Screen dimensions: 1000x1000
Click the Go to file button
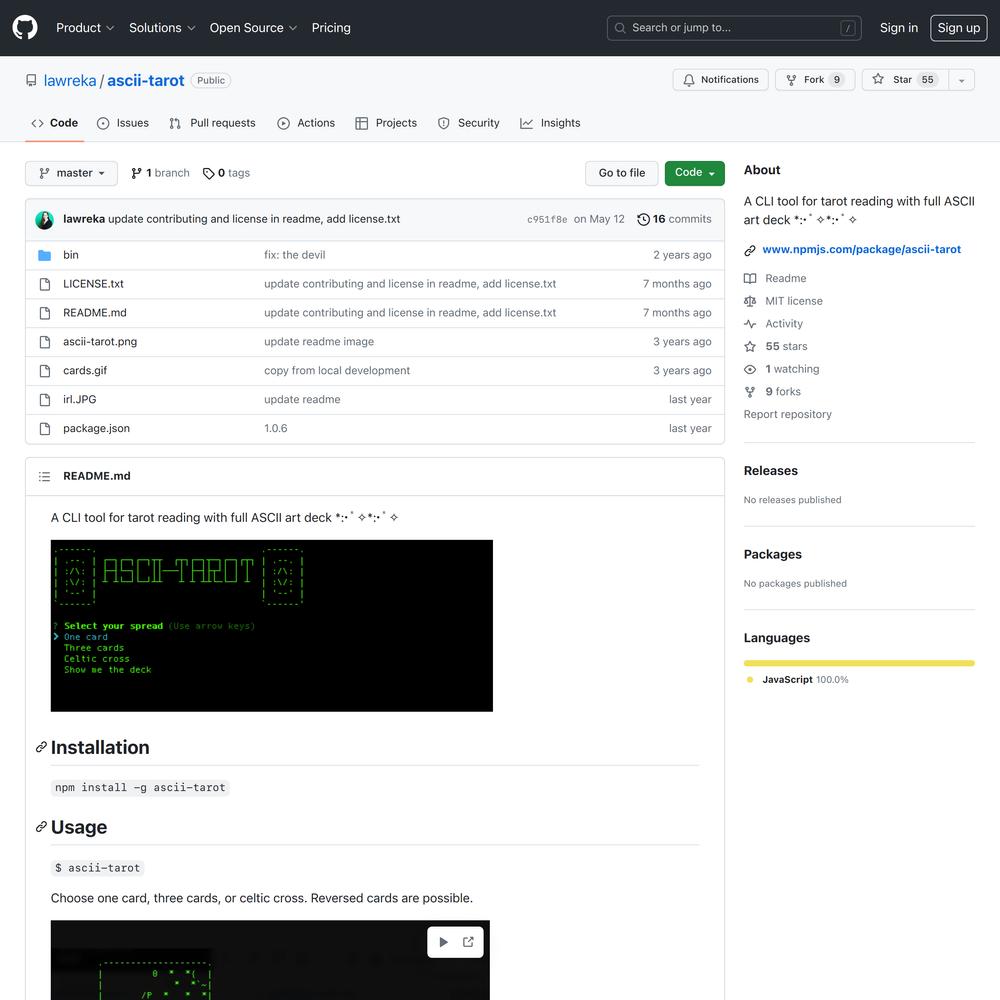click(x=622, y=173)
